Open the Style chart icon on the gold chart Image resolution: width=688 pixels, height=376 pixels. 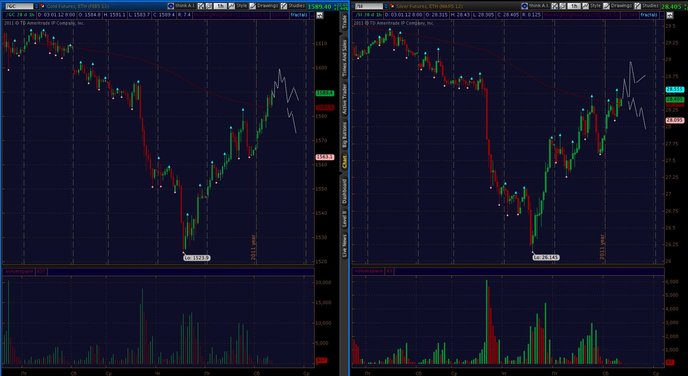(x=232, y=6)
